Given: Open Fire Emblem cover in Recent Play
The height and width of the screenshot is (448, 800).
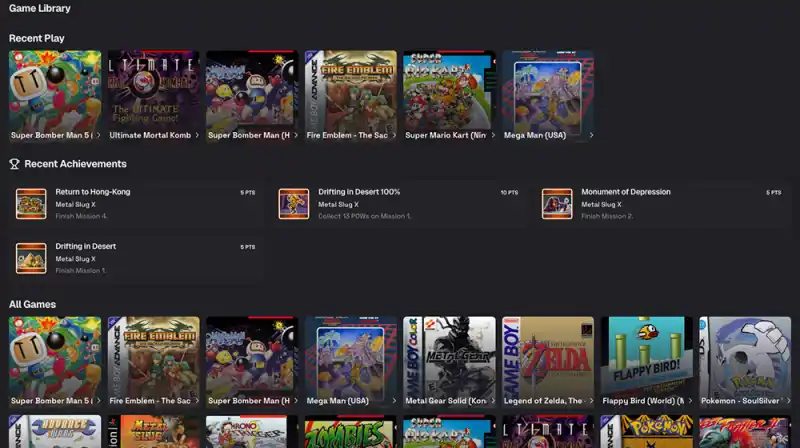Looking at the screenshot, I should [x=351, y=95].
